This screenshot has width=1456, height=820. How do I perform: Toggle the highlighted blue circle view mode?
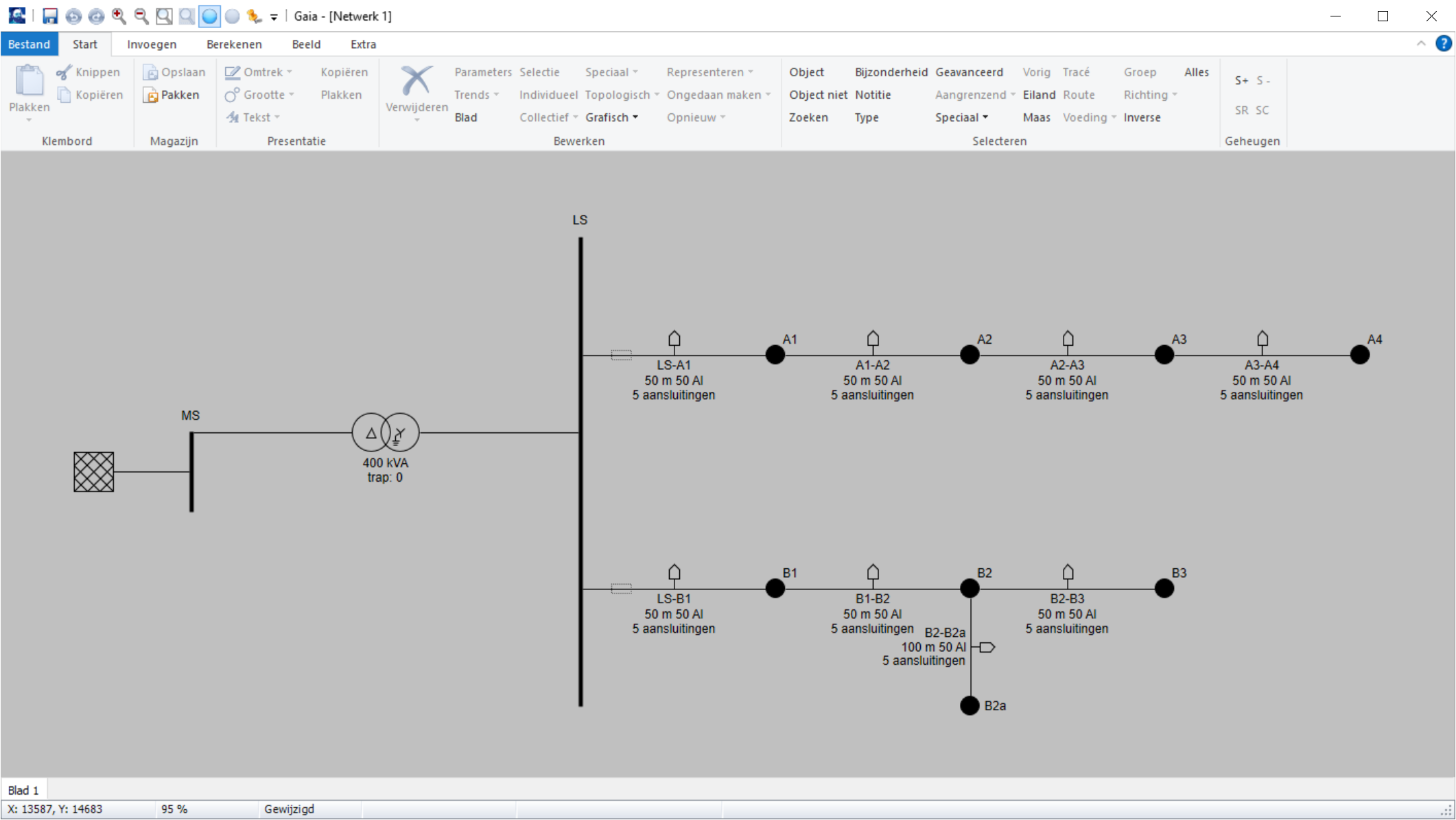point(209,16)
